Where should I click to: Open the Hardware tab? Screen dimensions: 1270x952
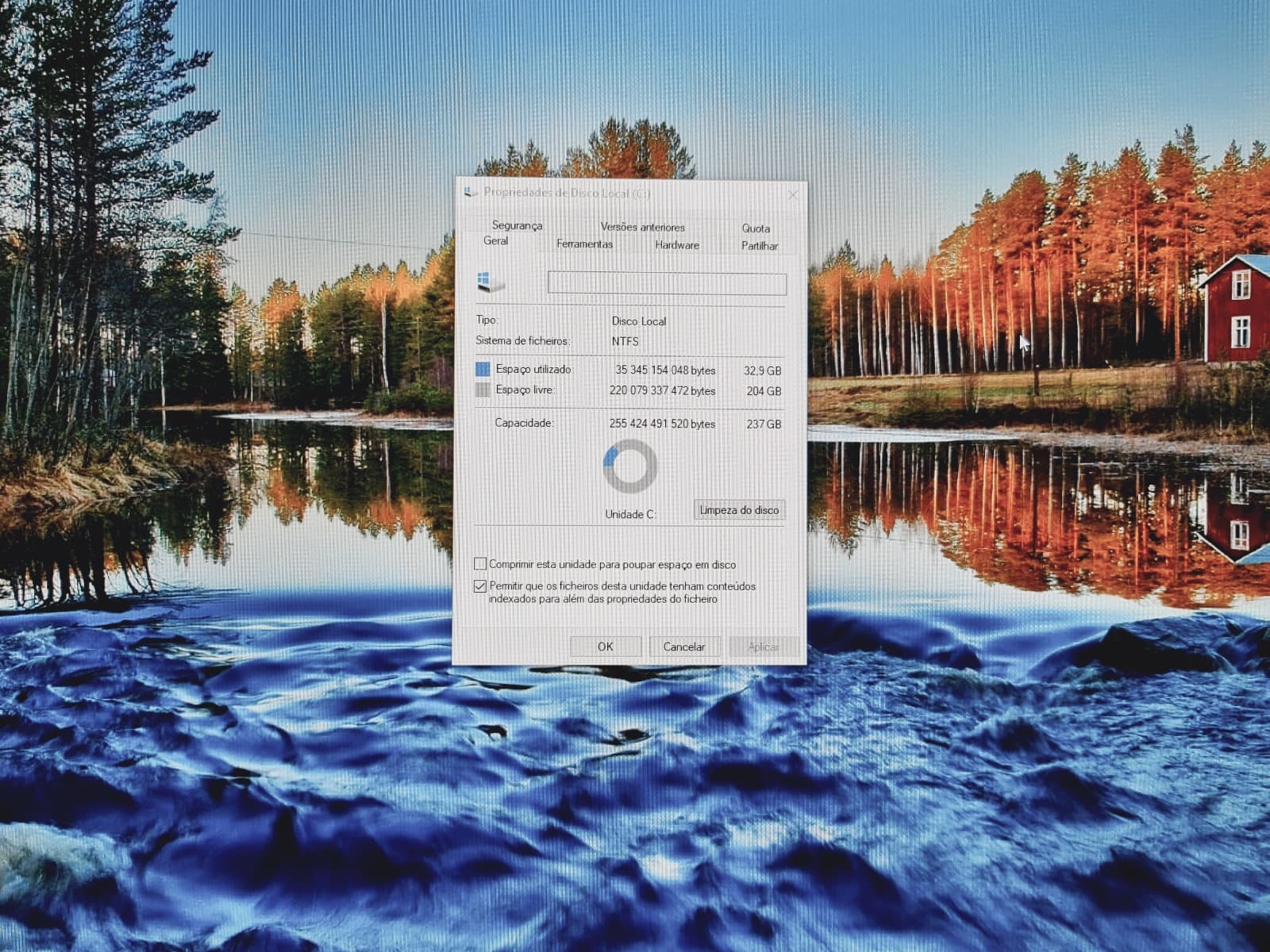(677, 245)
